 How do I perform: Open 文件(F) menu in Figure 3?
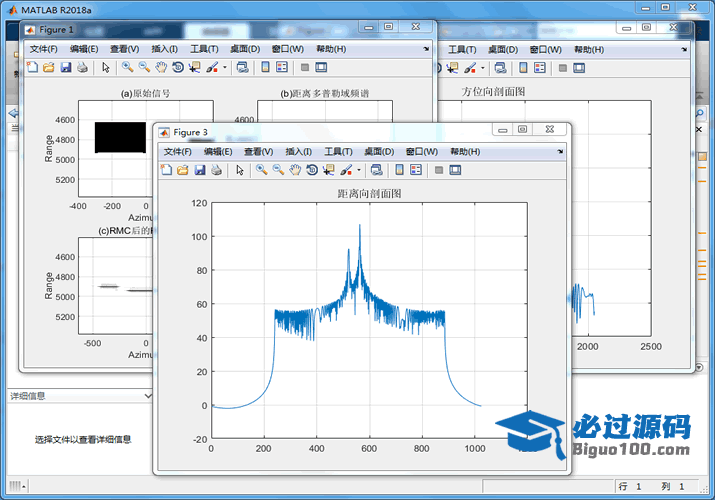click(x=177, y=152)
